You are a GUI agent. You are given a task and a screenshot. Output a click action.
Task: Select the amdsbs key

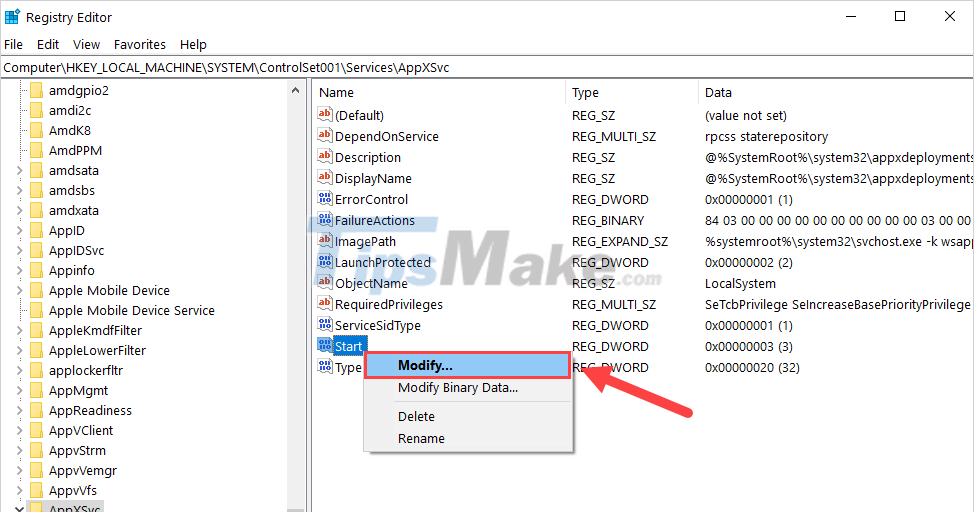pos(71,190)
